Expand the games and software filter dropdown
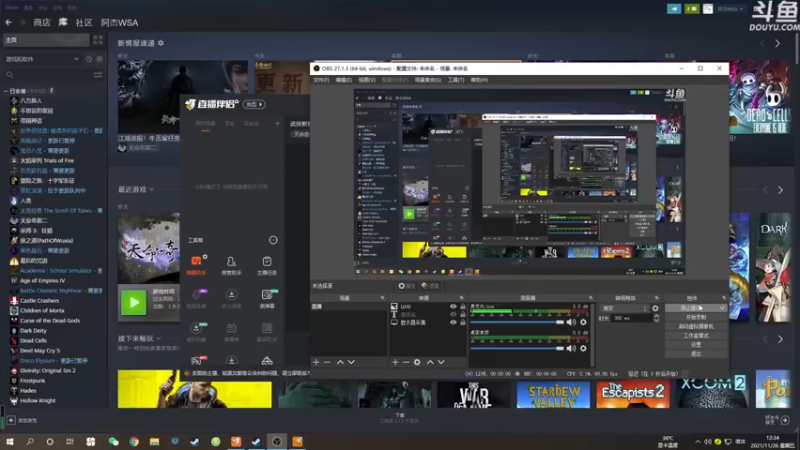Image resolution: width=800 pixels, height=450 pixels. click(42, 59)
